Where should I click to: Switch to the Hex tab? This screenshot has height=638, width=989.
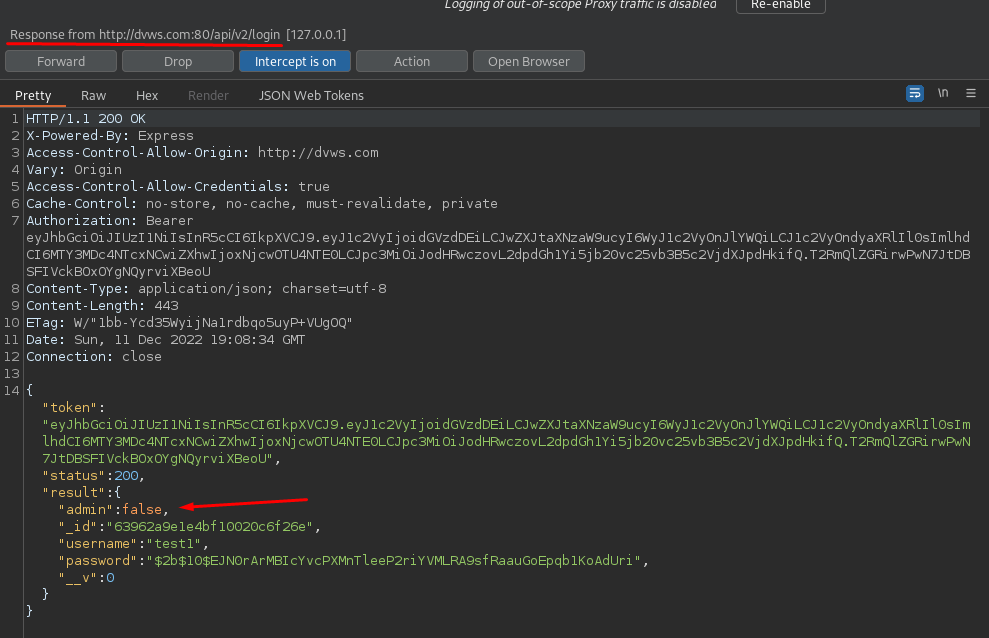pos(147,95)
